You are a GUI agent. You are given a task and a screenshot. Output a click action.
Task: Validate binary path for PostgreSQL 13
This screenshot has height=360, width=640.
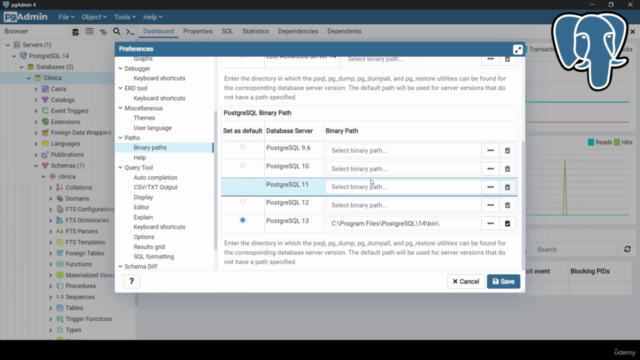click(507, 223)
